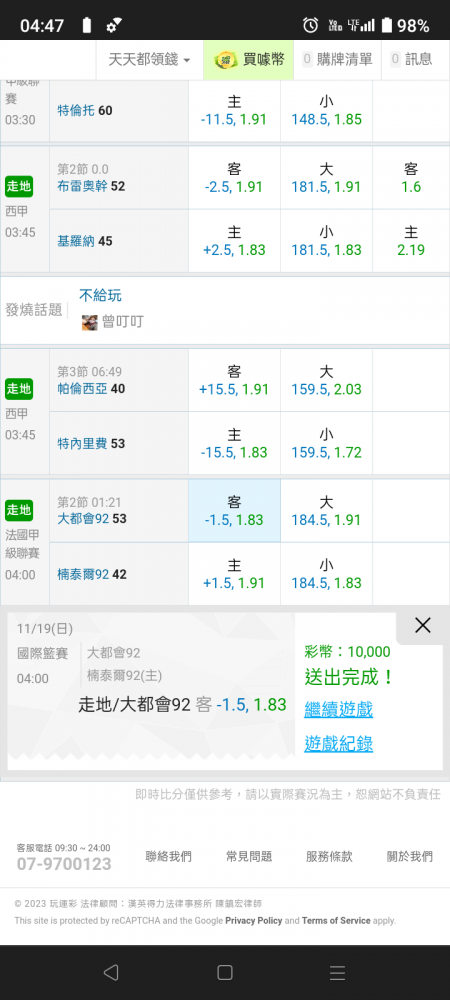Tap the coin icon beside 買噱幣
The height and width of the screenshot is (1000, 450).
point(224,60)
